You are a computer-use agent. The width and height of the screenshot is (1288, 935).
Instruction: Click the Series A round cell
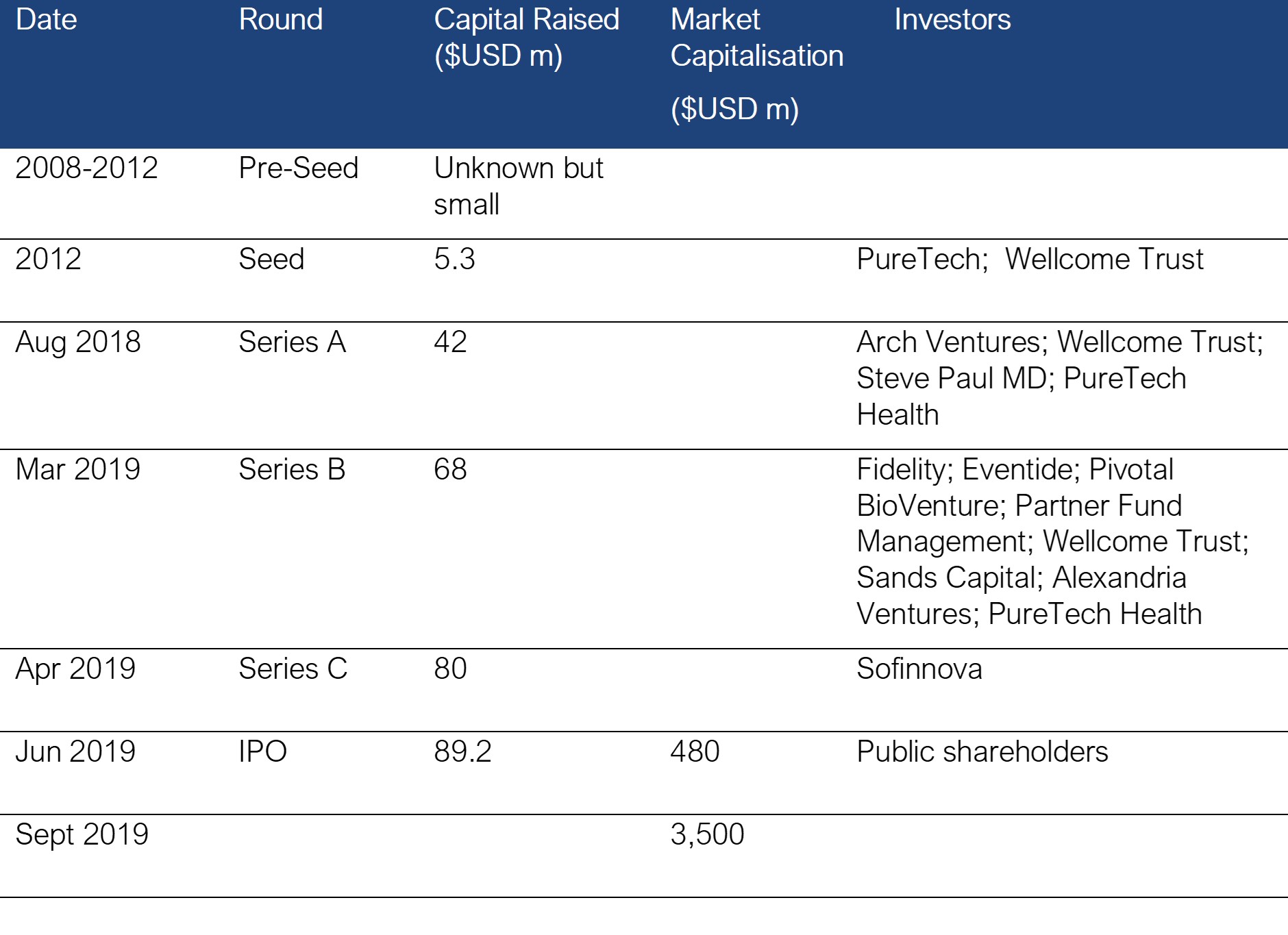(x=292, y=342)
